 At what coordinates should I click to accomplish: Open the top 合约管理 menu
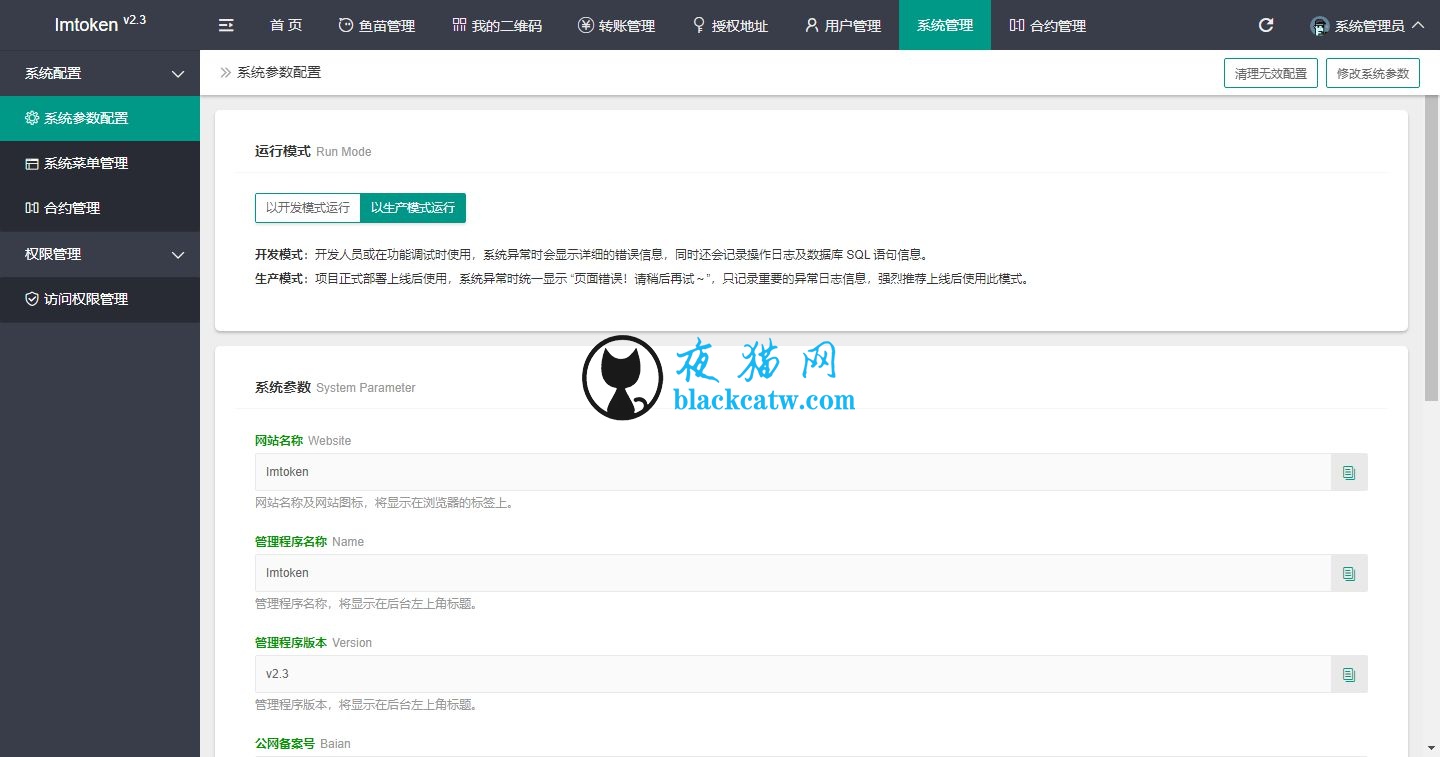click(x=1047, y=25)
